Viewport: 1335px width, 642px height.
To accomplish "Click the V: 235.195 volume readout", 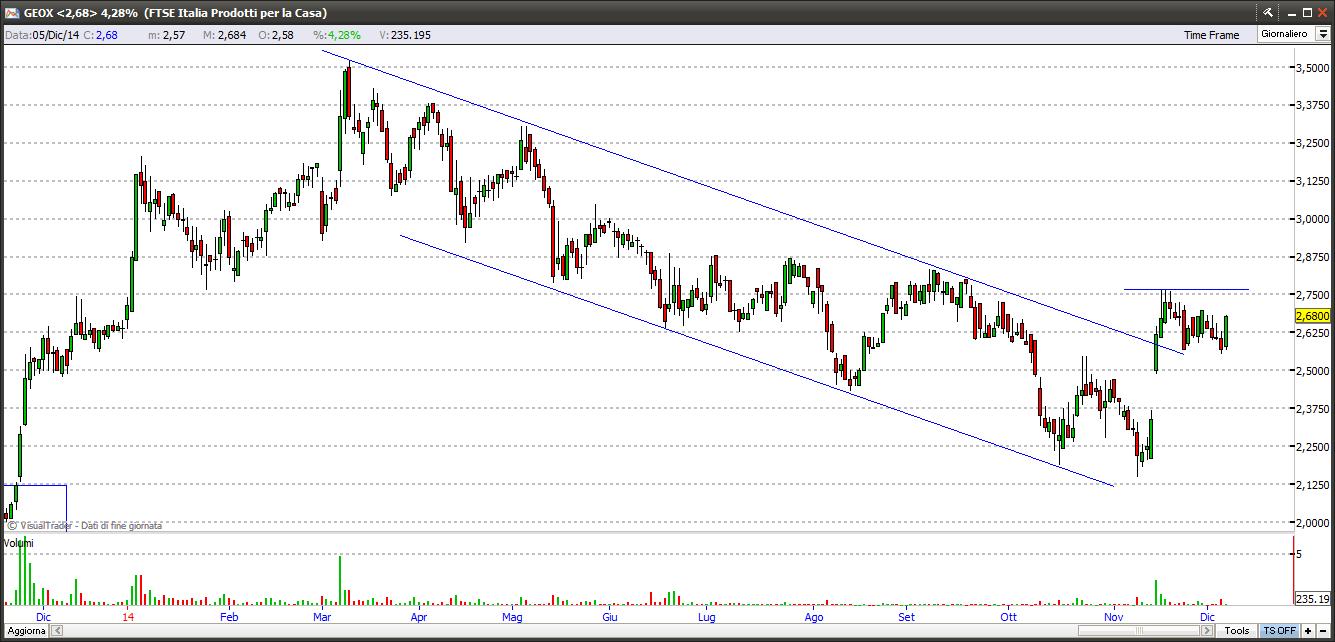I will (x=405, y=34).
